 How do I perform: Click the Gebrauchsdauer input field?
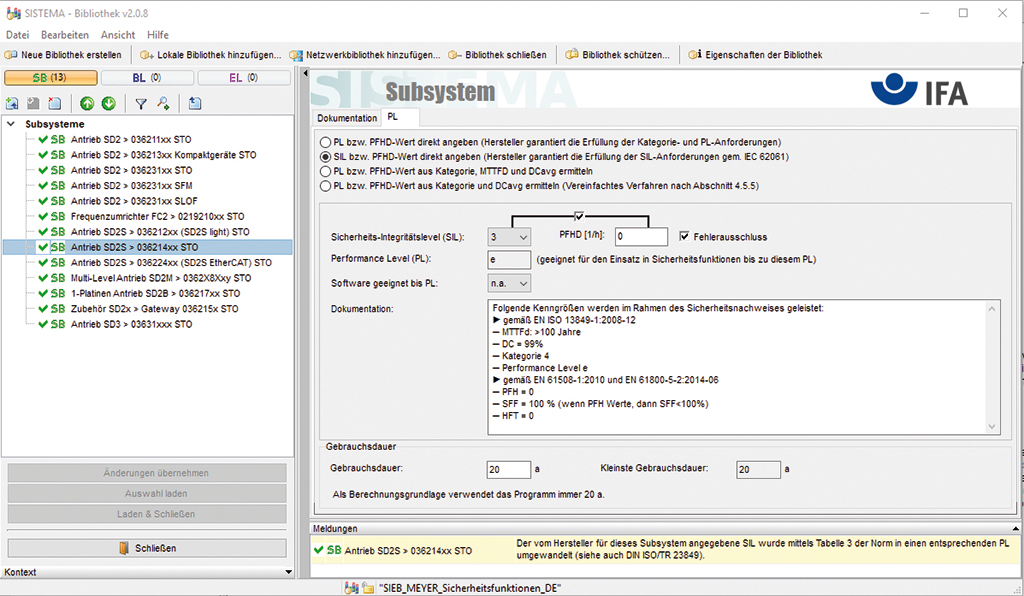509,469
